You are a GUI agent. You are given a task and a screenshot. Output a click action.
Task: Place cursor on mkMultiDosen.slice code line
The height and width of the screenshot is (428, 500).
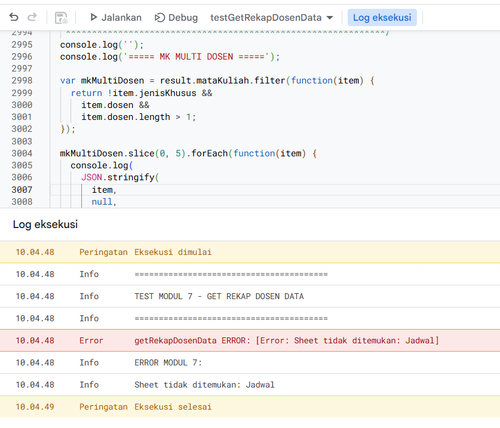[x=188, y=153]
